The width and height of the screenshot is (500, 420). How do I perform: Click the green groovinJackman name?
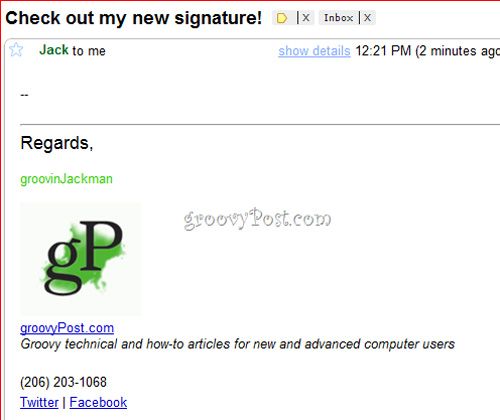click(x=66, y=179)
